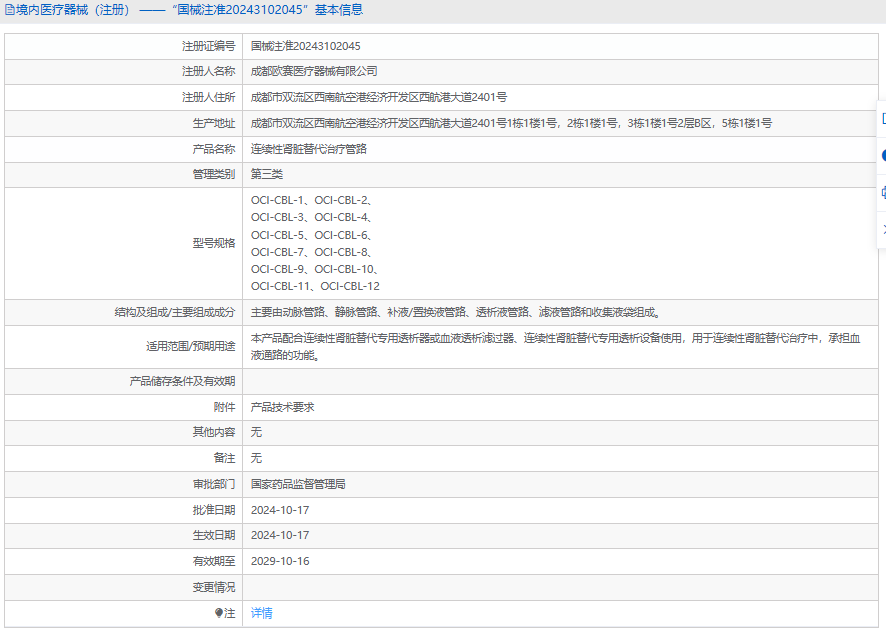Click structure description starting 主要由动脉管路
The image size is (886, 636).
tap(456, 312)
